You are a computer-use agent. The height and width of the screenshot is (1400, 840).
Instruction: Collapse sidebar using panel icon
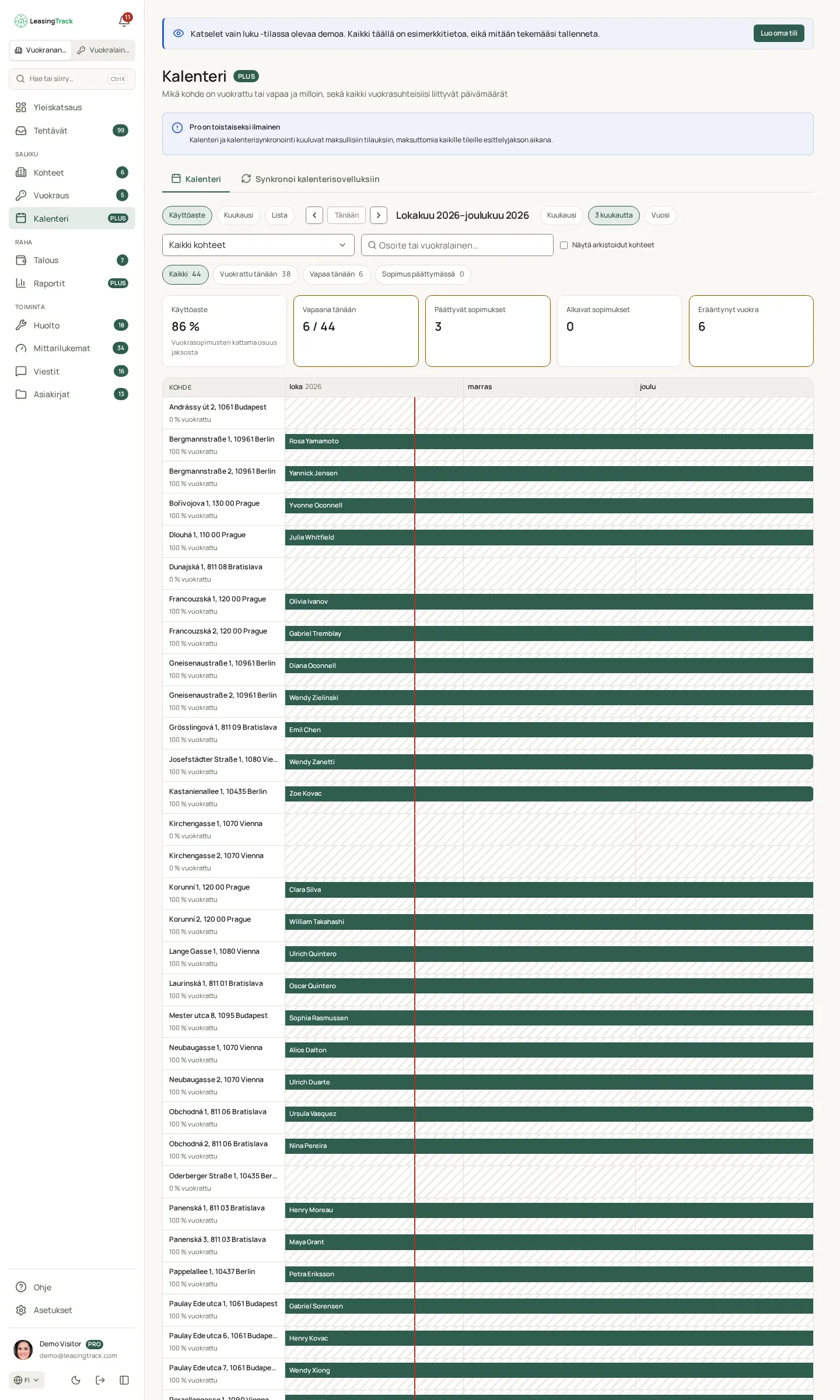pos(124,1380)
